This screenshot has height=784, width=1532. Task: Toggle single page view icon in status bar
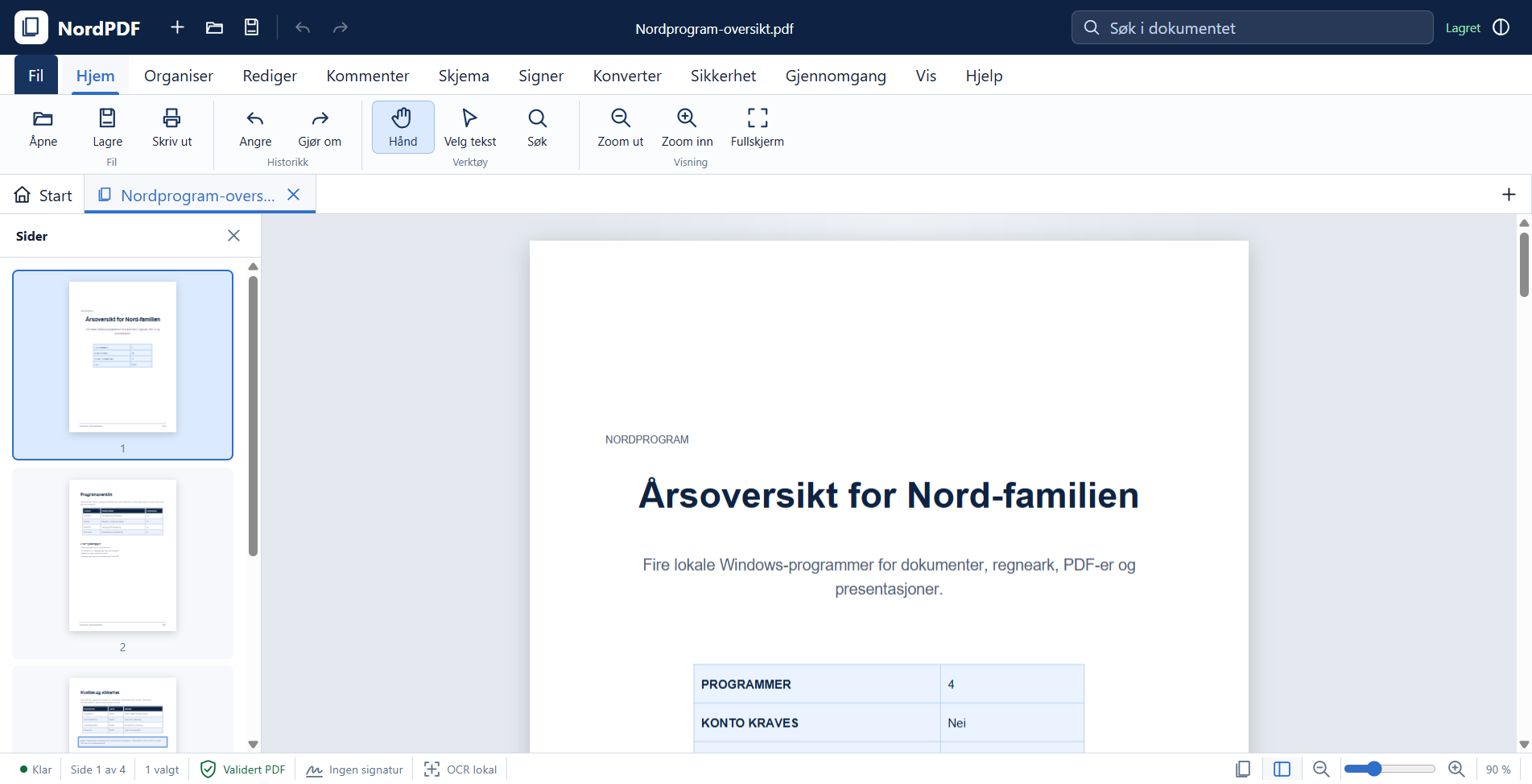tap(1243, 770)
